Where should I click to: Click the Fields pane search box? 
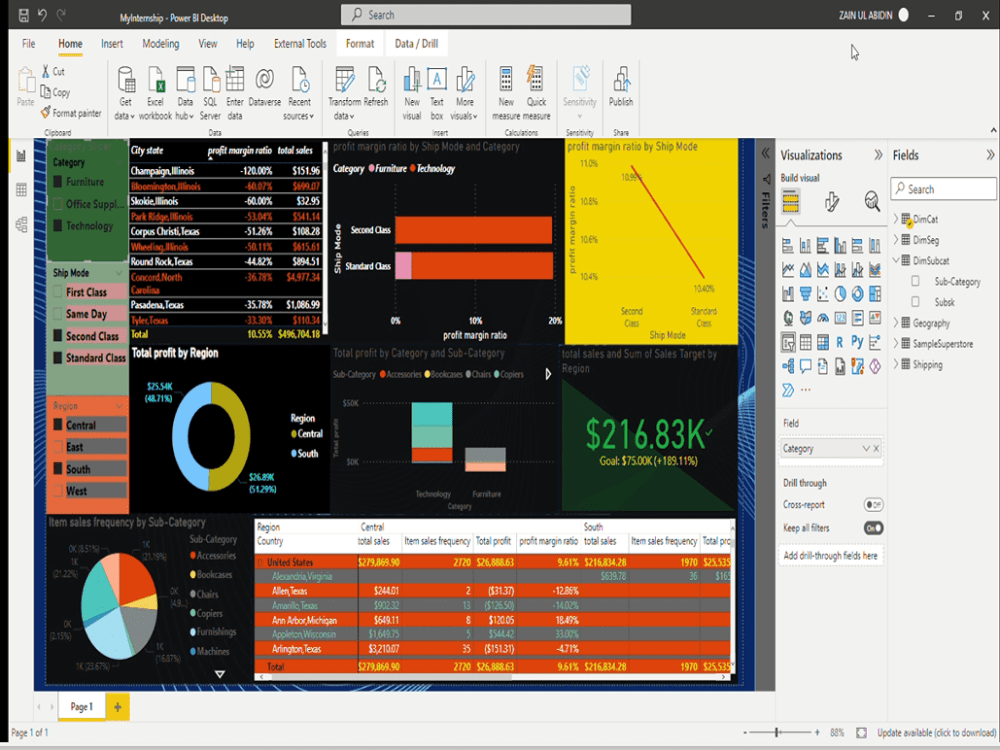942,188
